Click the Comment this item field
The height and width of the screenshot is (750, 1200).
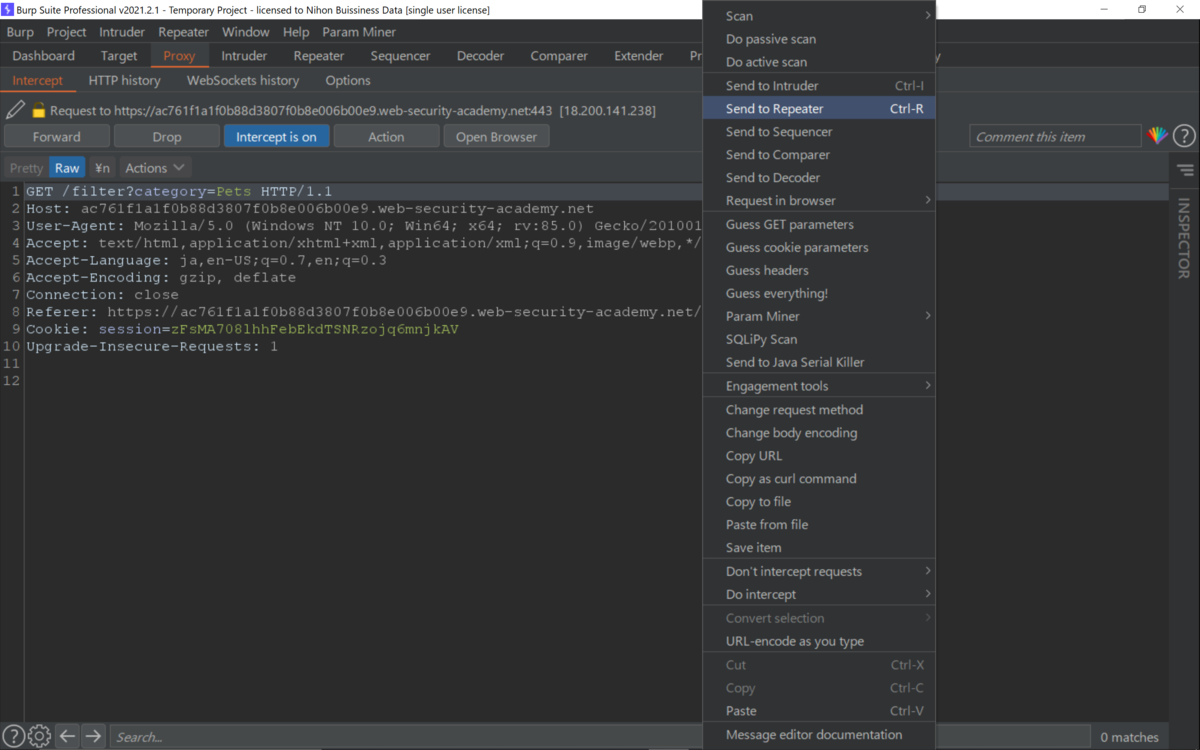tap(1055, 136)
